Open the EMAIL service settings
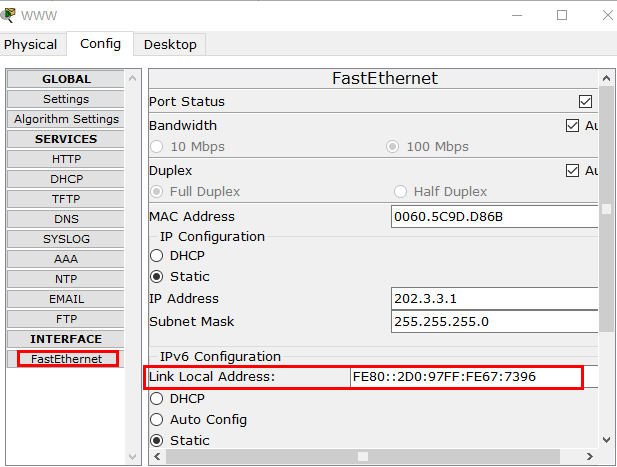The height and width of the screenshot is (467, 617). pyautogui.click(x=66, y=299)
